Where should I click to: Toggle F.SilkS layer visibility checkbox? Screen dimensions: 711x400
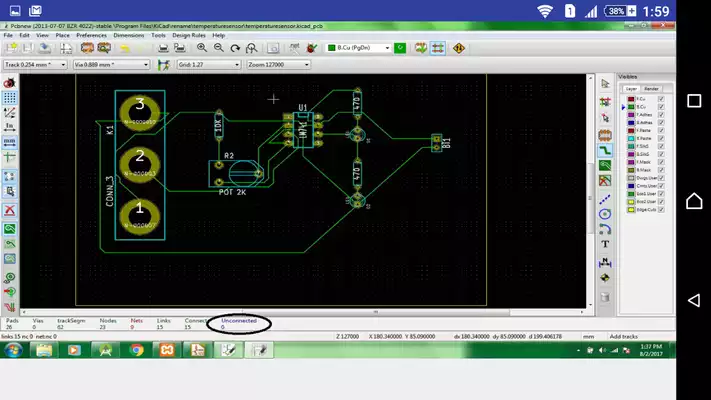pos(661,146)
